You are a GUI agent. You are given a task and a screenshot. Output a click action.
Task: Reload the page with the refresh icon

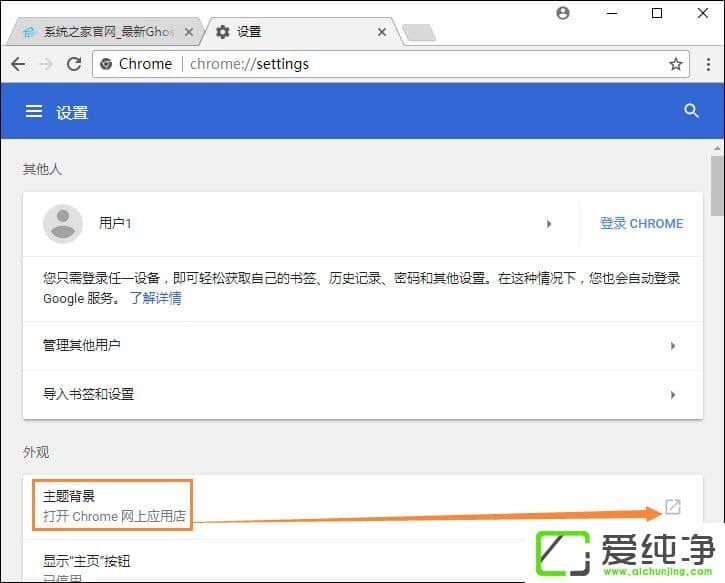pos(73,64)
